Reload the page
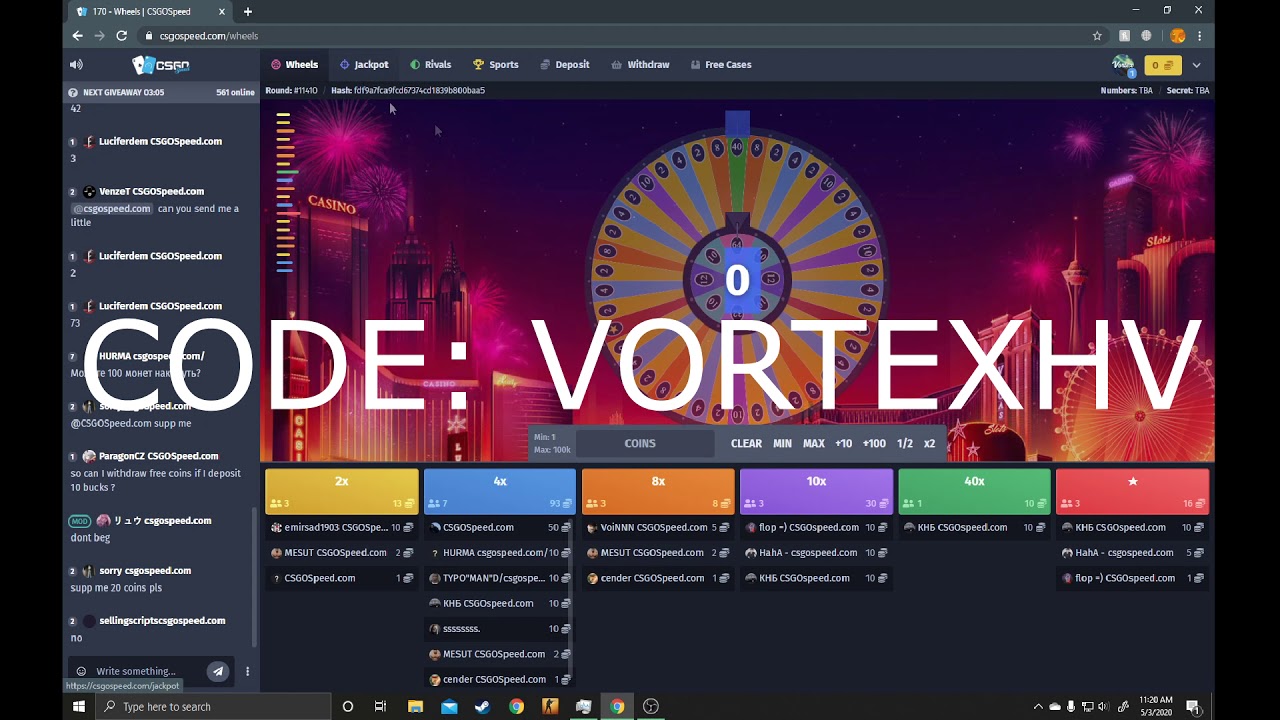Screen dimensions: 1280x720 tap(121, 35)
